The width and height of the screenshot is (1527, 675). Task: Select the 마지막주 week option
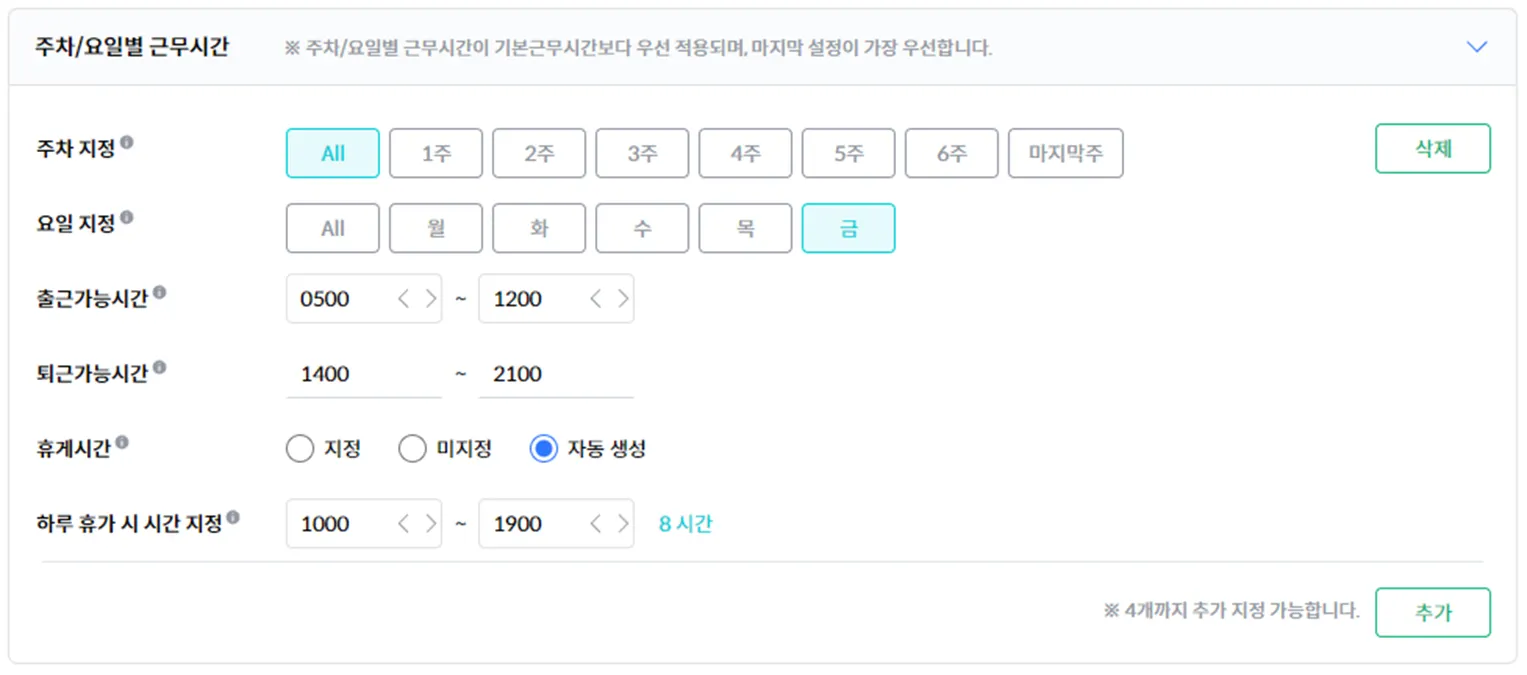1065,154
